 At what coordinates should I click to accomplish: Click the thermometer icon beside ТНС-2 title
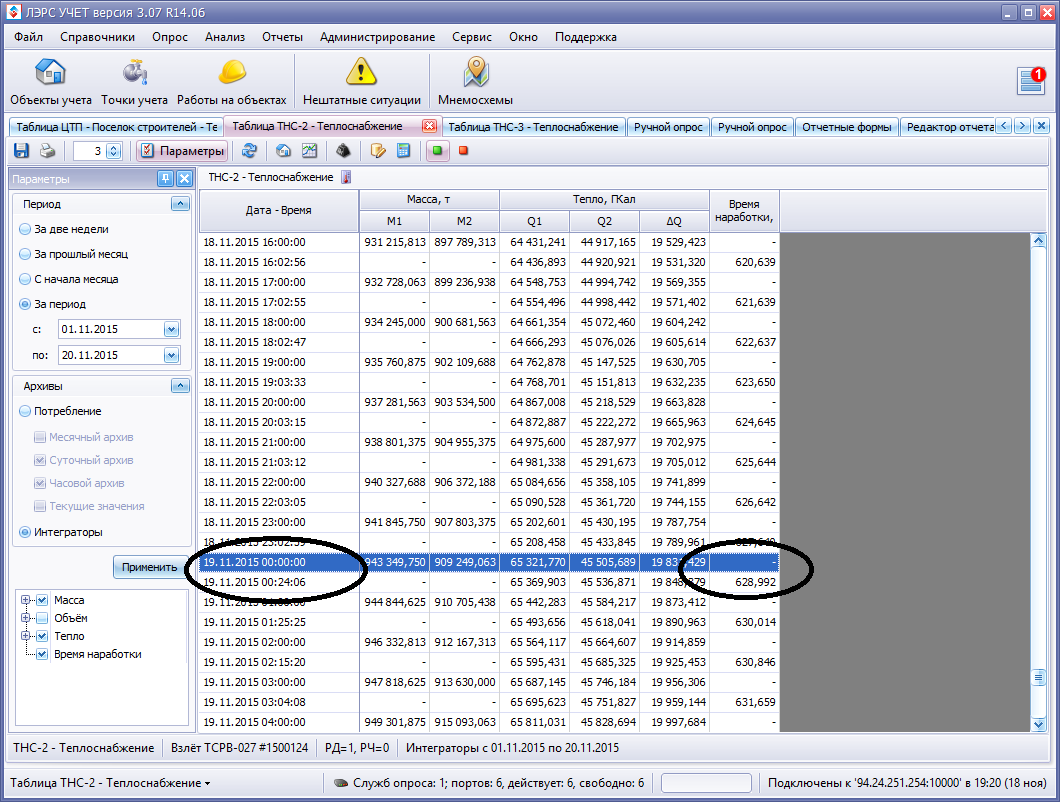pyautogui.click(x=346, y=177)
